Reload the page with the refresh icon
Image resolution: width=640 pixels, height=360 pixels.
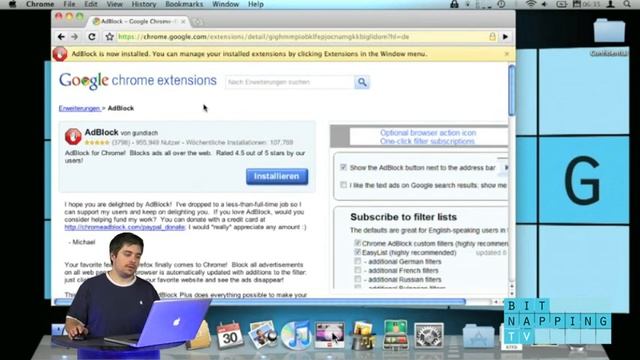coord(92,37)
